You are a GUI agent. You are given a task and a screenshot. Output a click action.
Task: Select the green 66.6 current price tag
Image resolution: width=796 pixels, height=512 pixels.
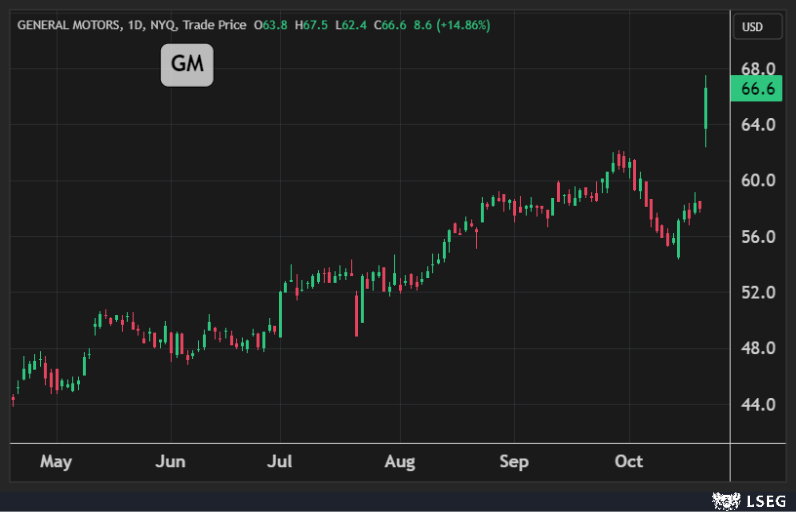(758, 90)
